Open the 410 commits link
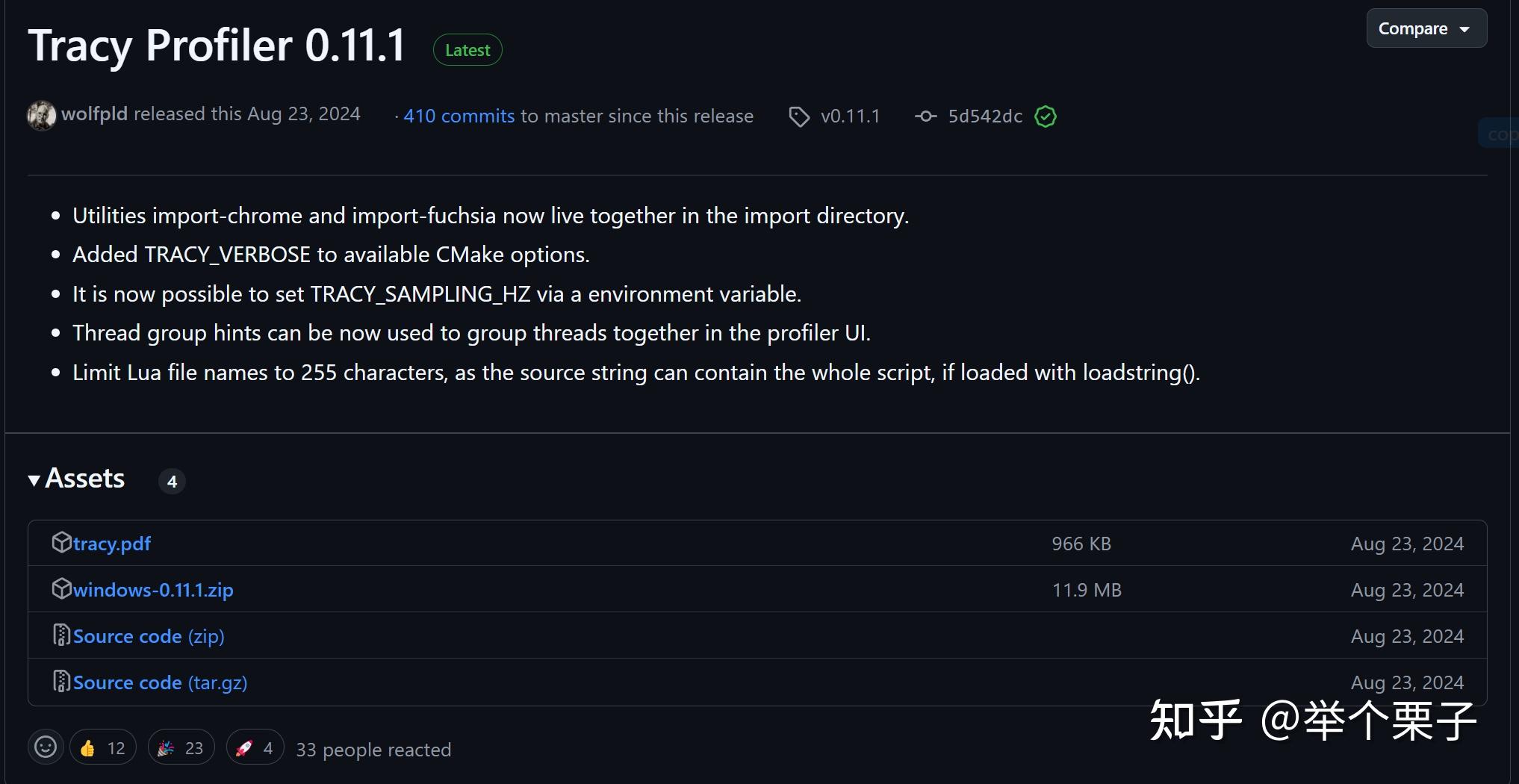This screenshot has width=1519, height=784. coord(459,116)
